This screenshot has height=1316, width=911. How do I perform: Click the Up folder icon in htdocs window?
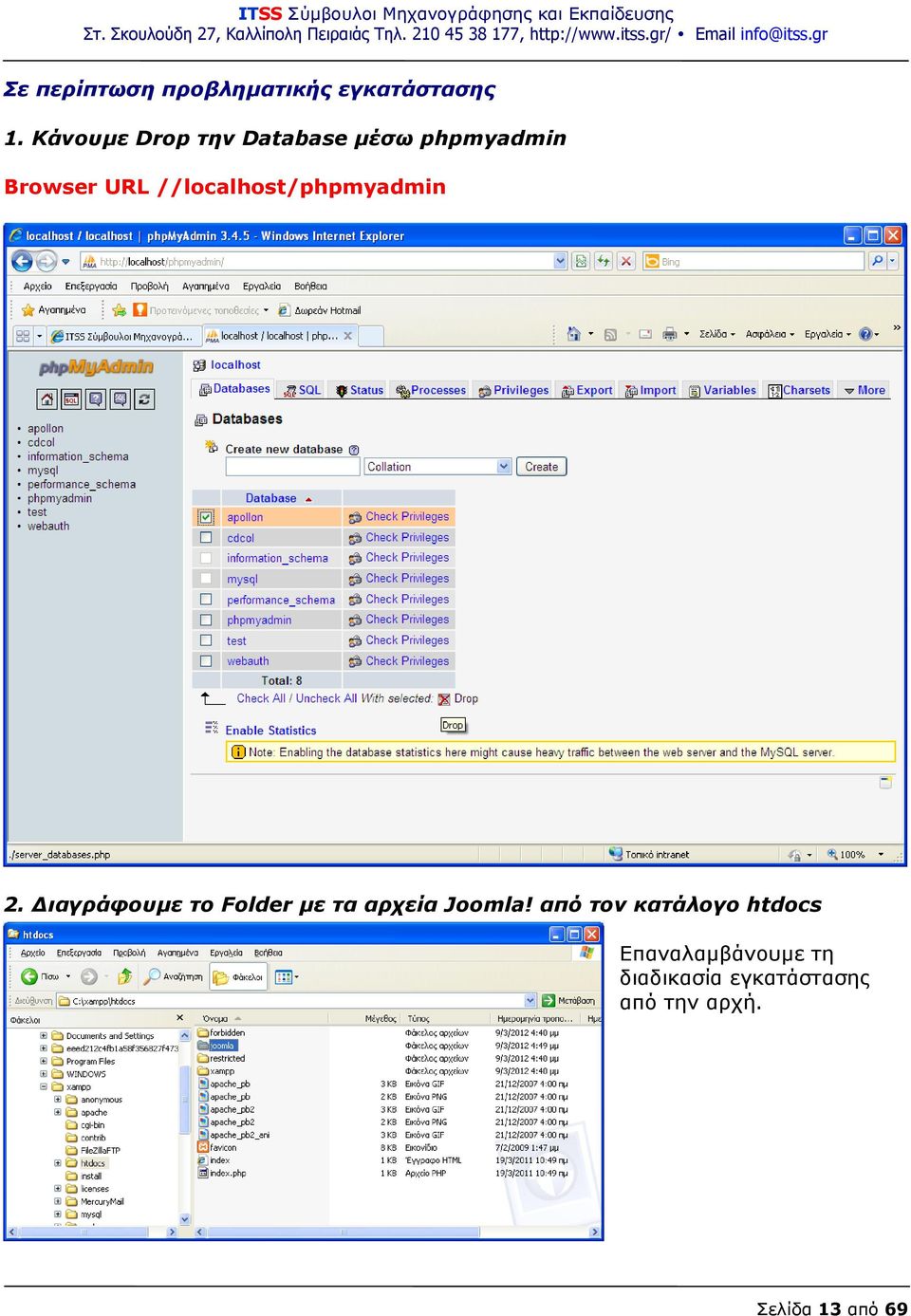tap(124, 976)
